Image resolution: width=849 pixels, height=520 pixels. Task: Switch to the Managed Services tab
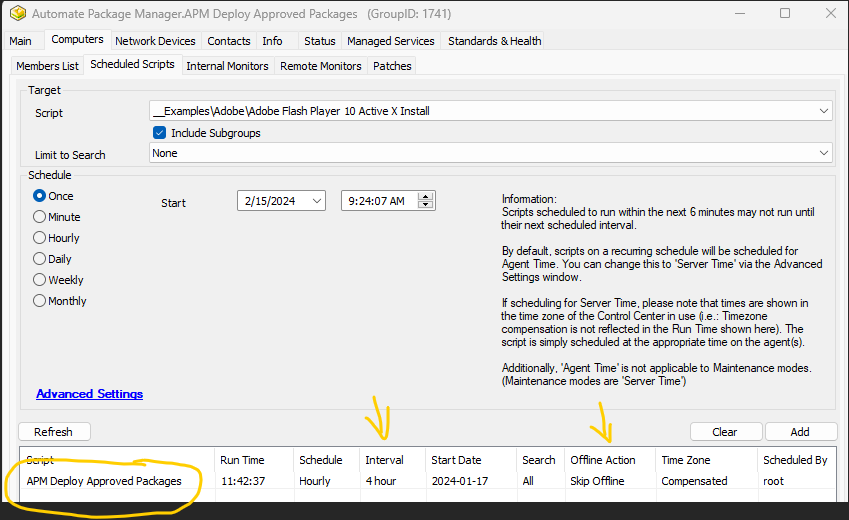pyautogui.click(x=390, y=41)
